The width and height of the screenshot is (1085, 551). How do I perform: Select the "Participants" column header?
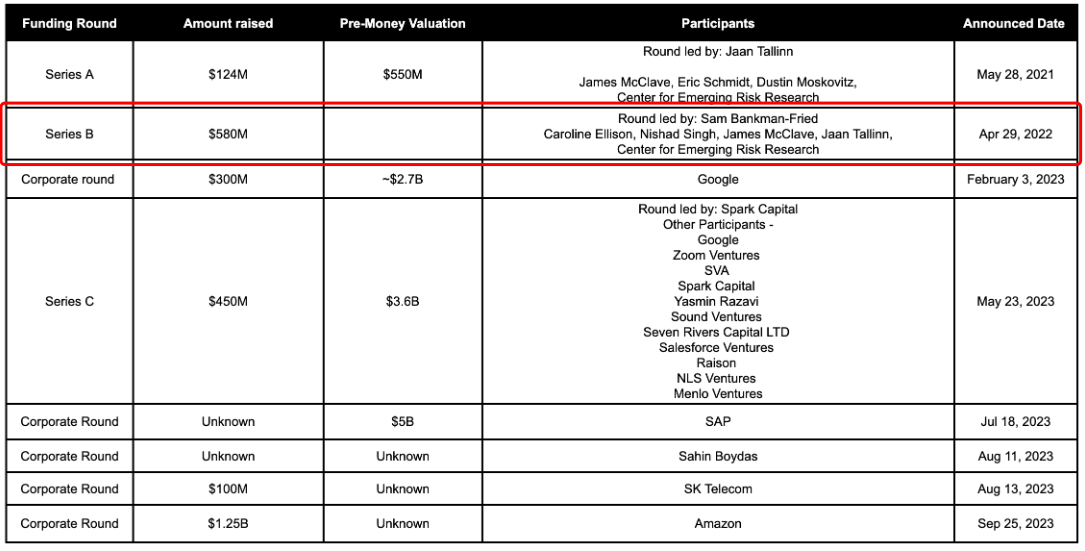click(x=717, y=24)
